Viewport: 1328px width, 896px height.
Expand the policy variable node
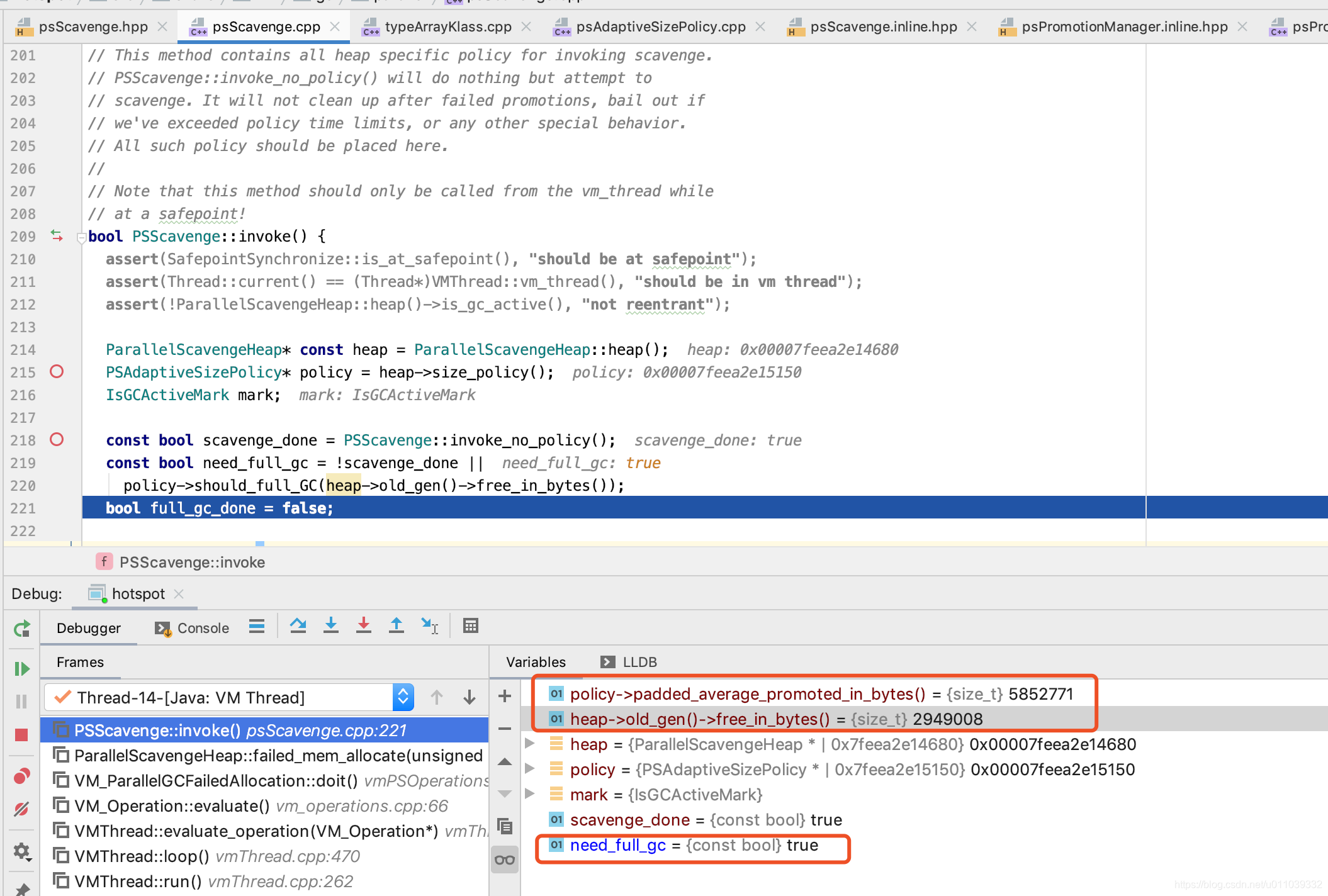(x=530, y=770)
